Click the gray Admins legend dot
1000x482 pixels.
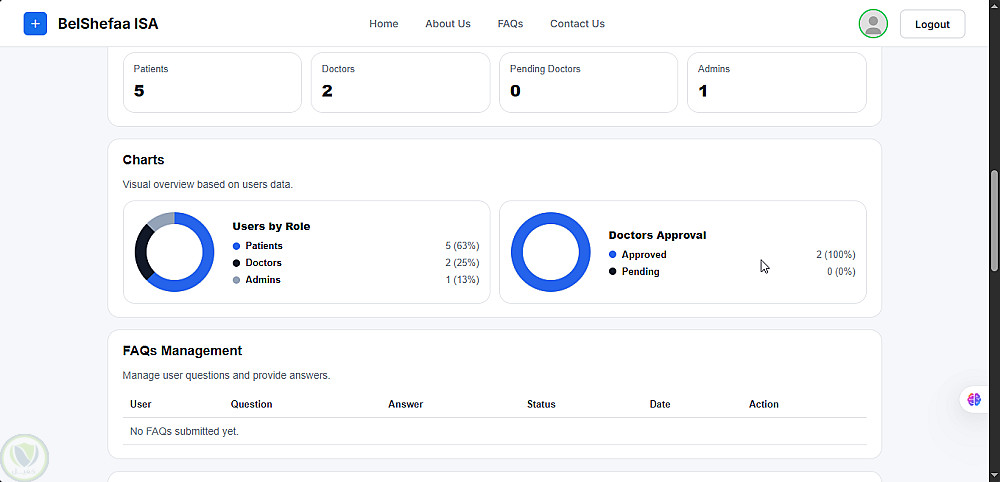tap(237, 280)
